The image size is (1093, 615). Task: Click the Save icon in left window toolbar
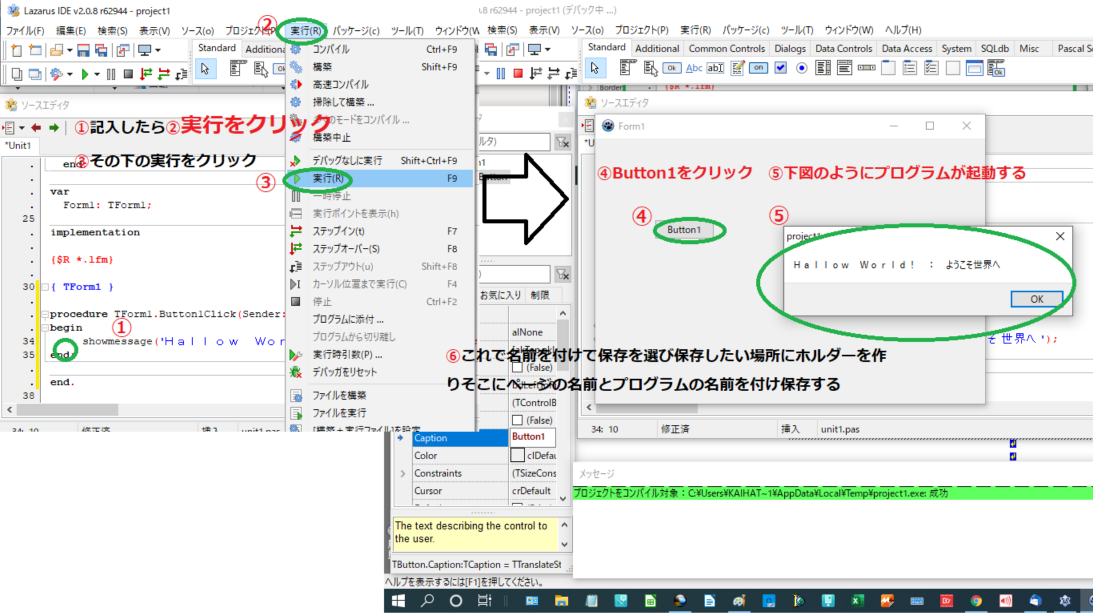[83, 51]
